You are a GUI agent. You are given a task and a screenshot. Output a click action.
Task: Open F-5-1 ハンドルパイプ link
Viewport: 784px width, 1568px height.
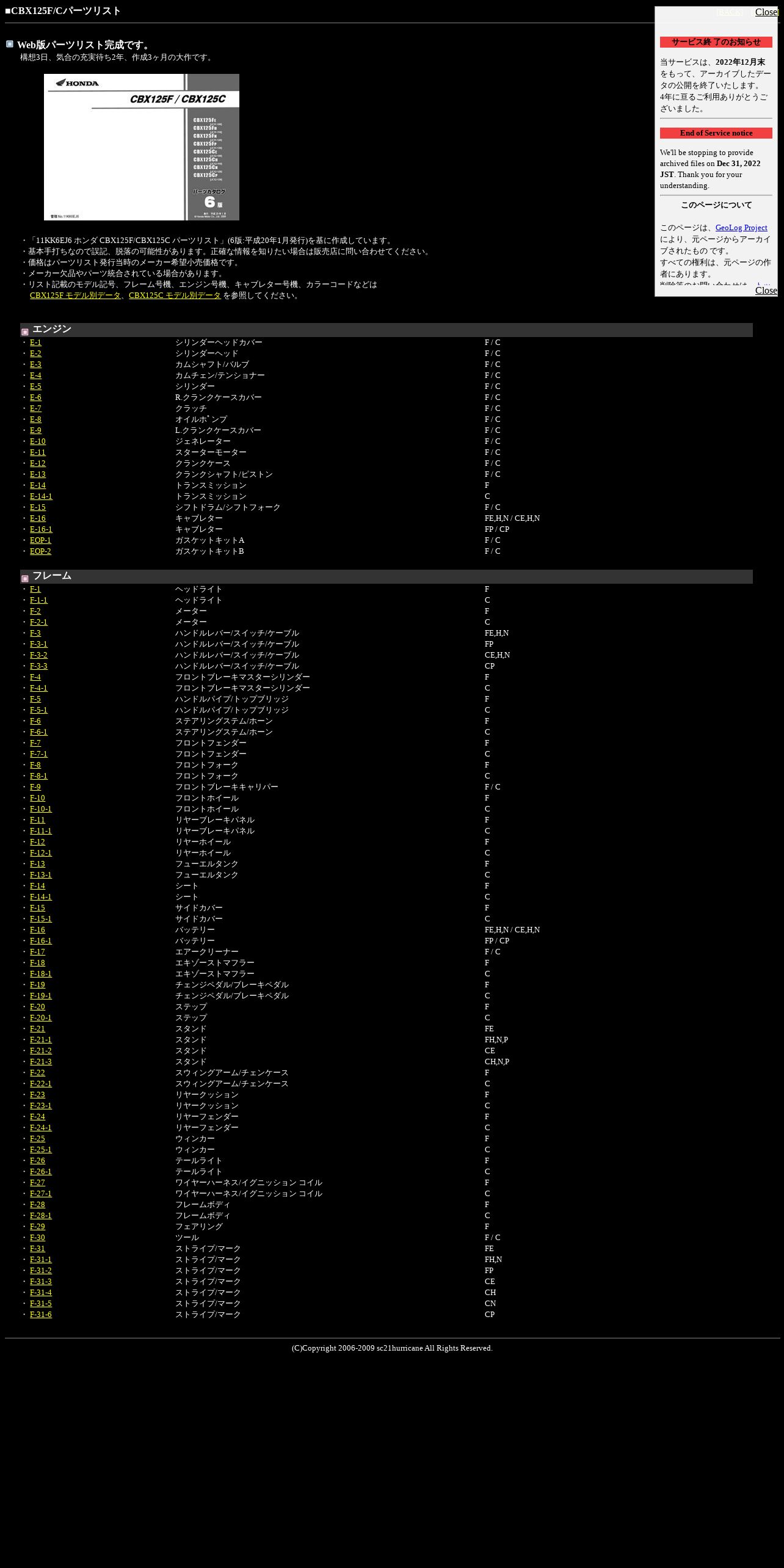click(38, 710)
